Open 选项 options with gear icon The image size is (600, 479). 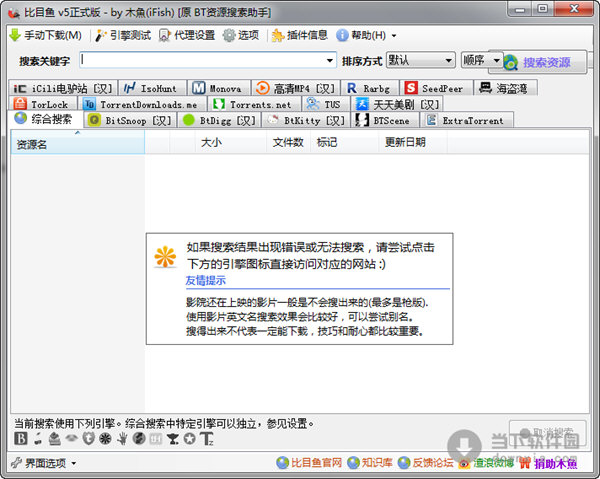[x=241, y=36]
